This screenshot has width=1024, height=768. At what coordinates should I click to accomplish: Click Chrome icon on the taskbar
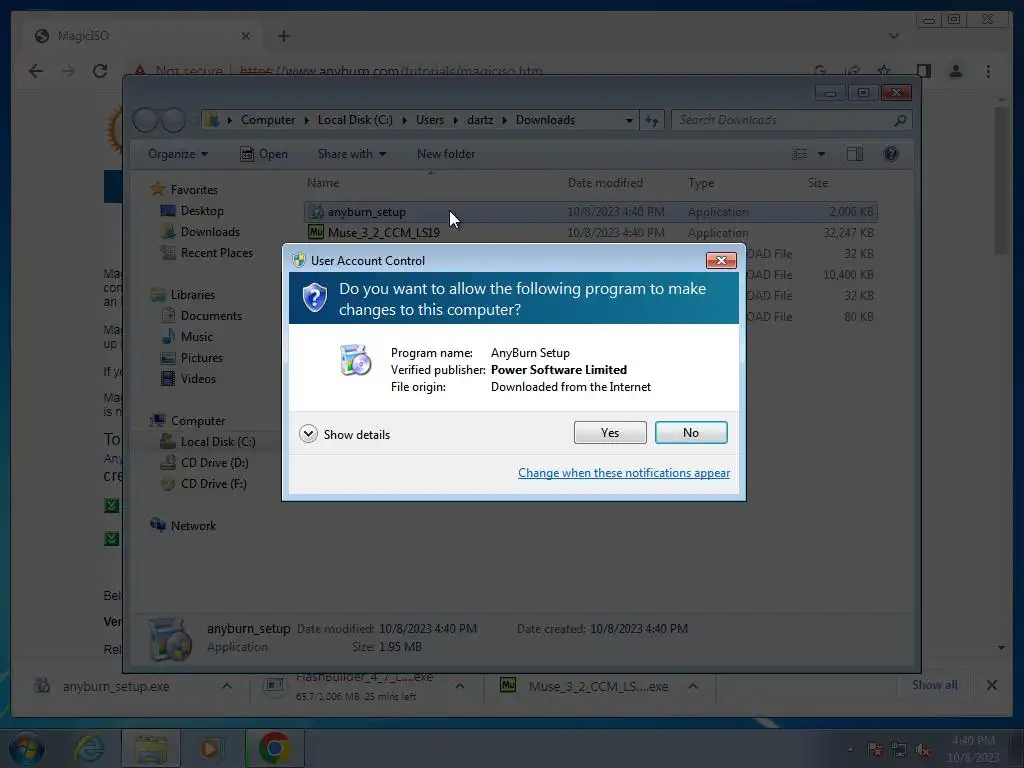coord(275,748)
